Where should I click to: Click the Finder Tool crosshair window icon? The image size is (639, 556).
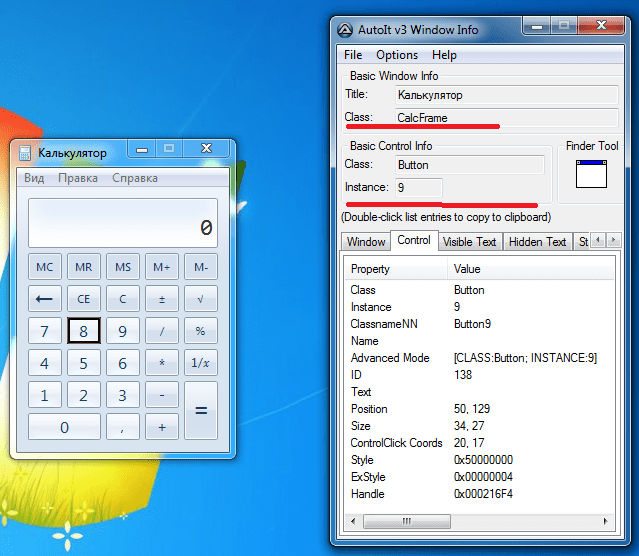click(x=591, y=174)
